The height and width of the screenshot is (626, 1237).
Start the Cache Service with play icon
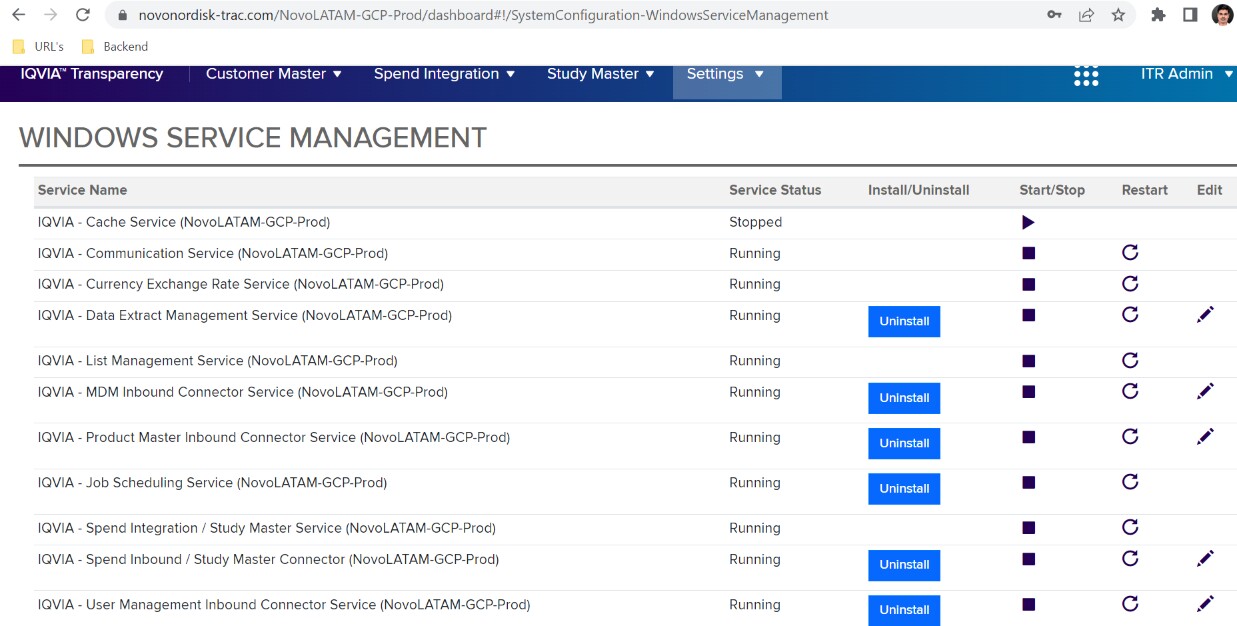coord(1028,222)
